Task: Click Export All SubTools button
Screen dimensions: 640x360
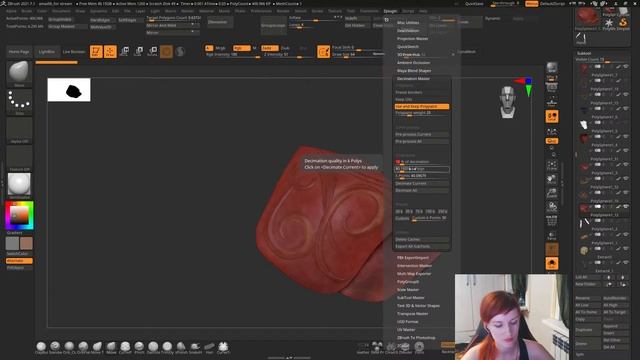Action: coord(422,247)
